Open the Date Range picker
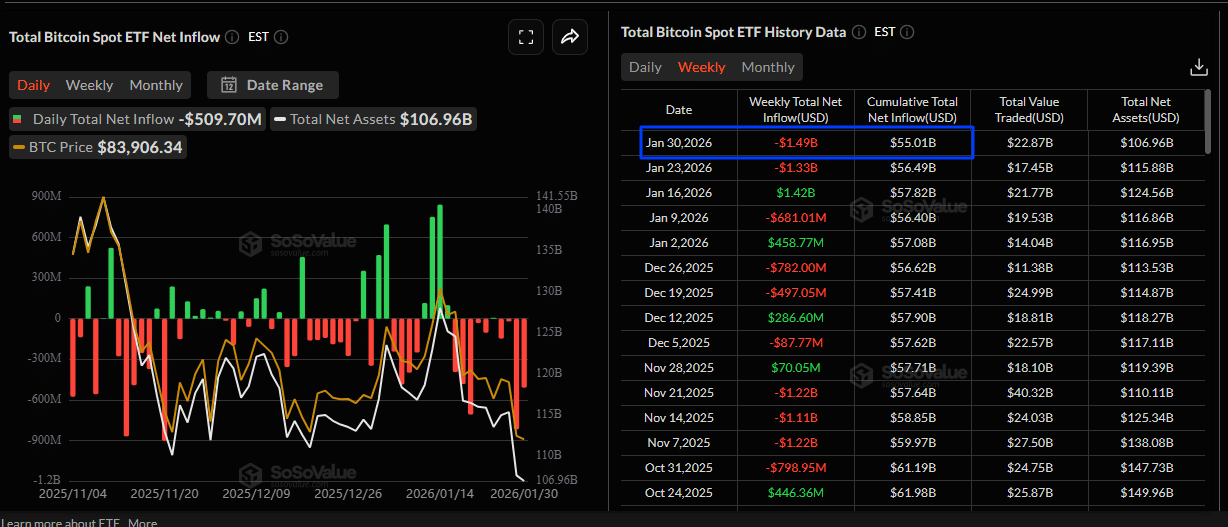 click(272, 85)
